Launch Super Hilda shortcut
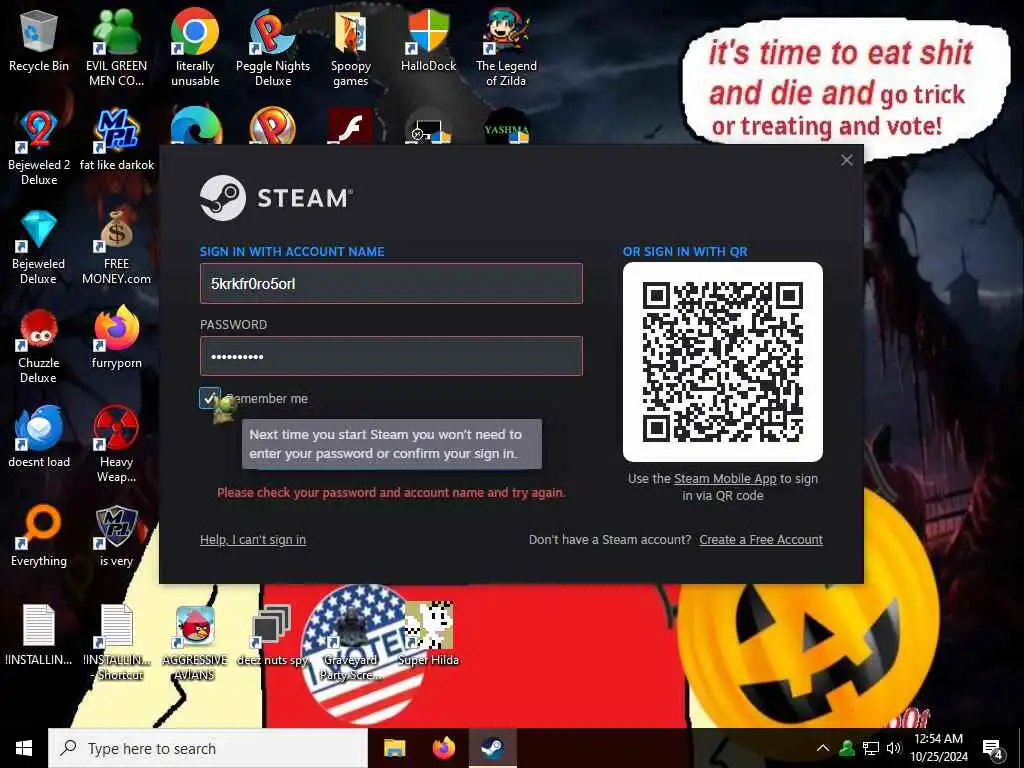 click(x=428, y=635)
